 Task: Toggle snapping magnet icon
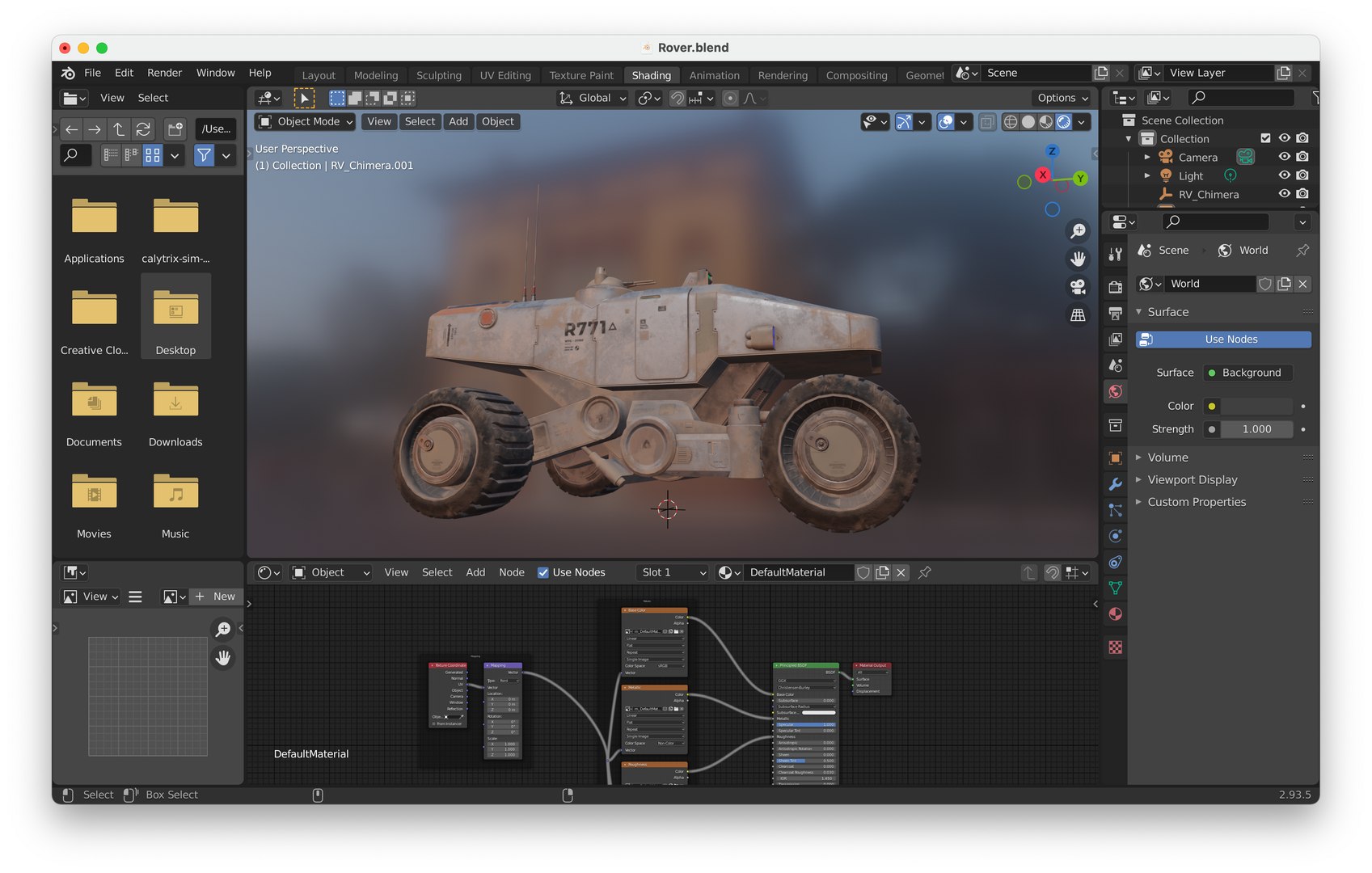pyautogui.click(x=678, y=99)
